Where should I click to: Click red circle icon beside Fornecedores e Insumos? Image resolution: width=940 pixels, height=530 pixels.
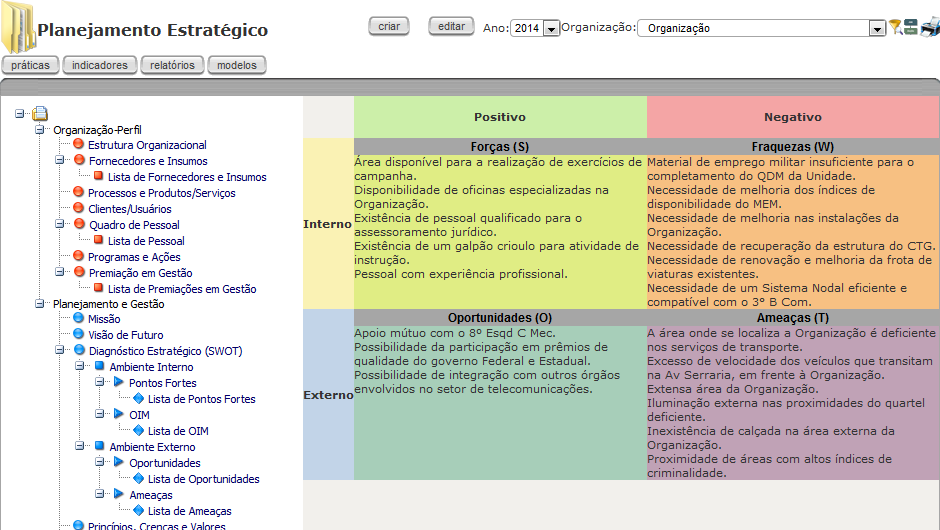tap(80, 160)
